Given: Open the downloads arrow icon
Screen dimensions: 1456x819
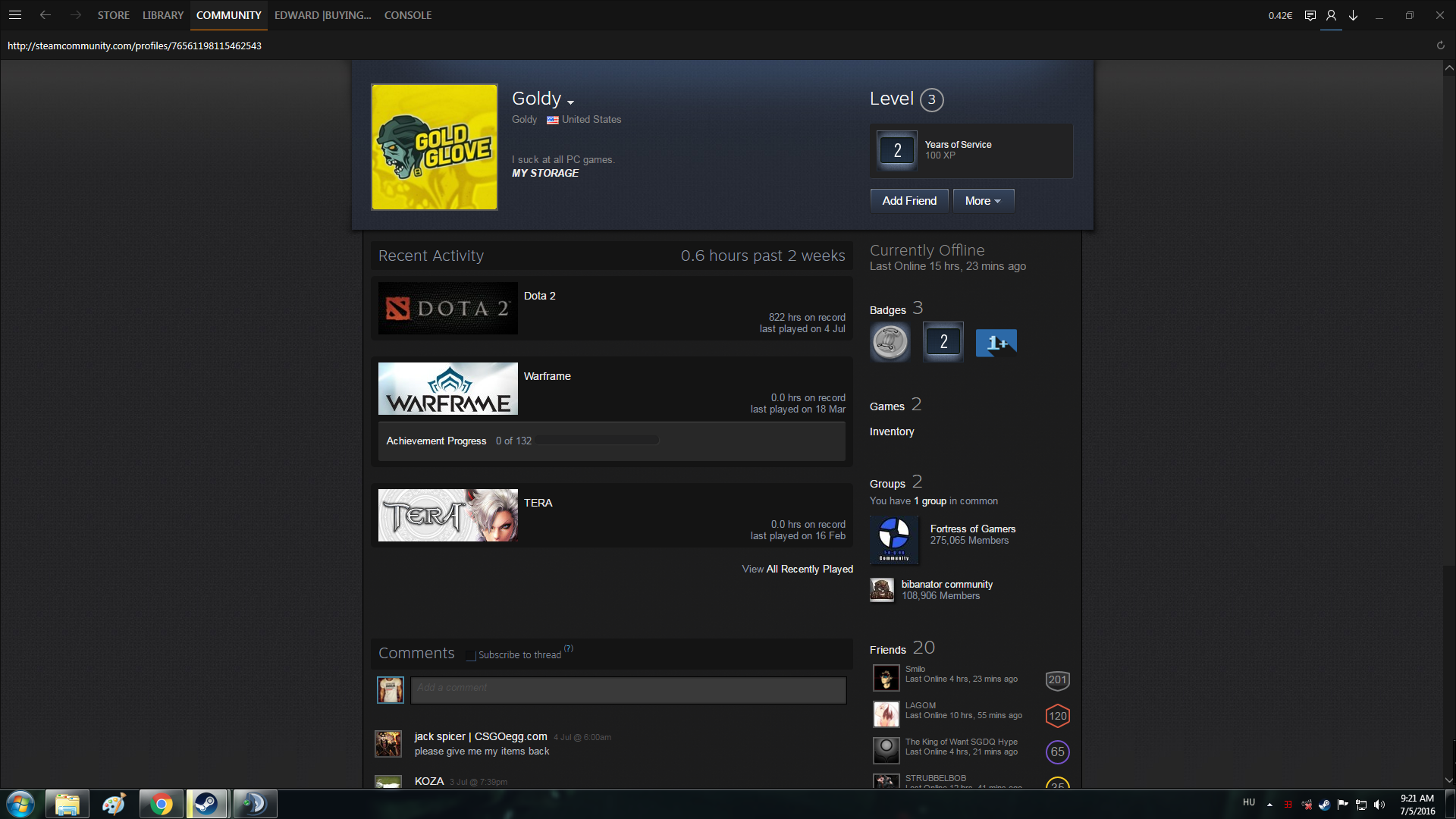Looking at the screenshot, I should pos(1353,15).
